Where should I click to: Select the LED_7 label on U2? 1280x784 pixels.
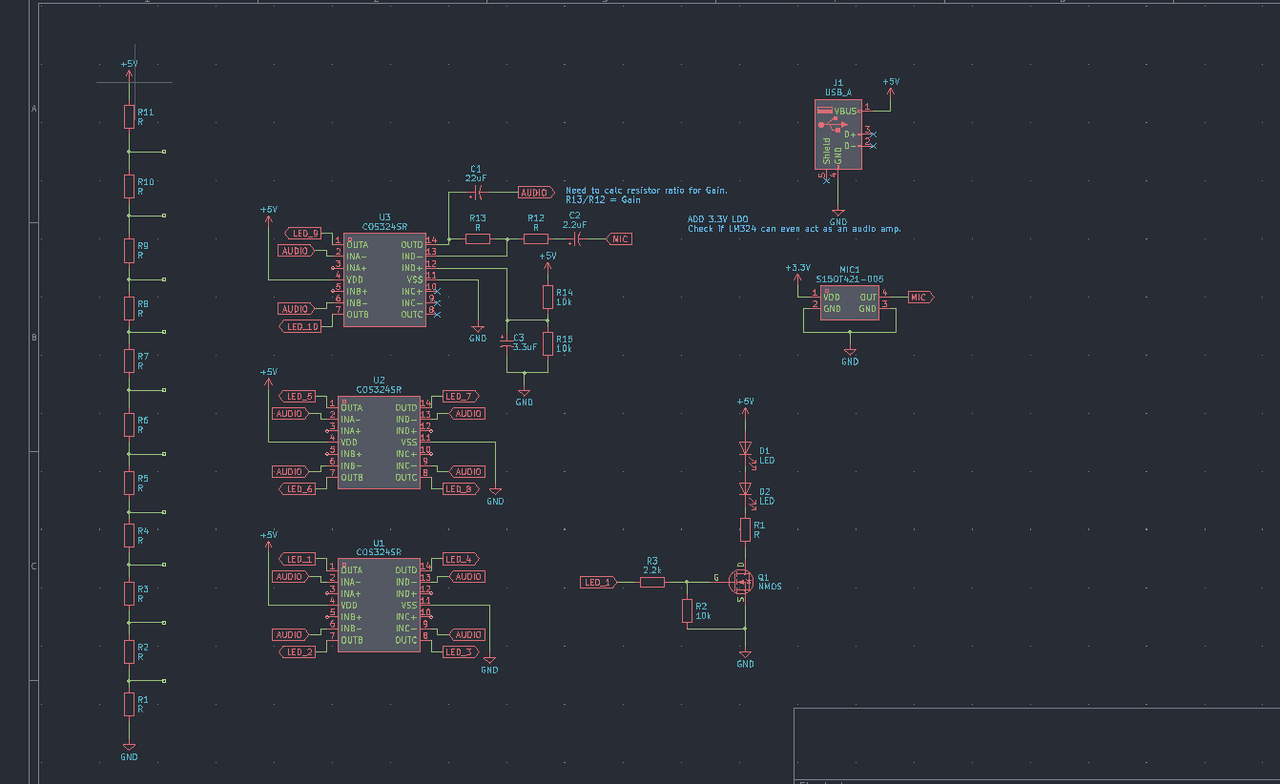click(460, 396)
